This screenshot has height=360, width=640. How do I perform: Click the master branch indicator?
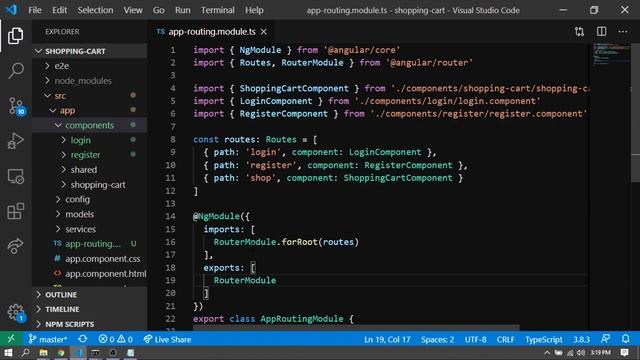pos(48,339)
